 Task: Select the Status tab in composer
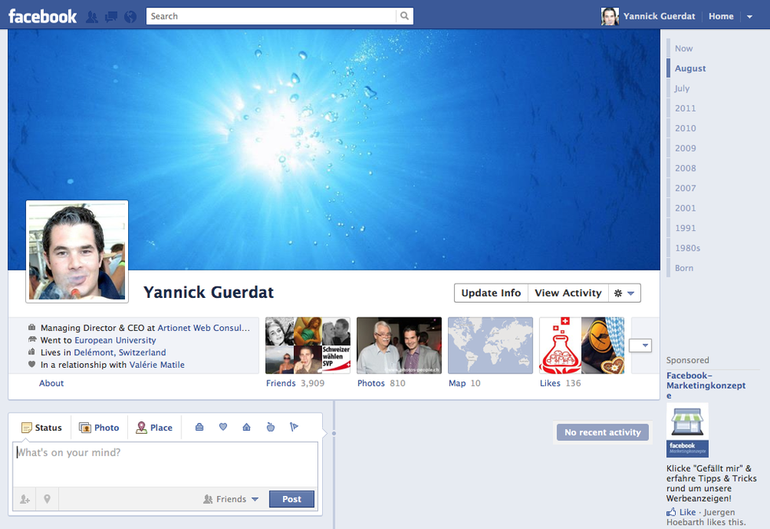pyautogui.click(x=42, y=427)
